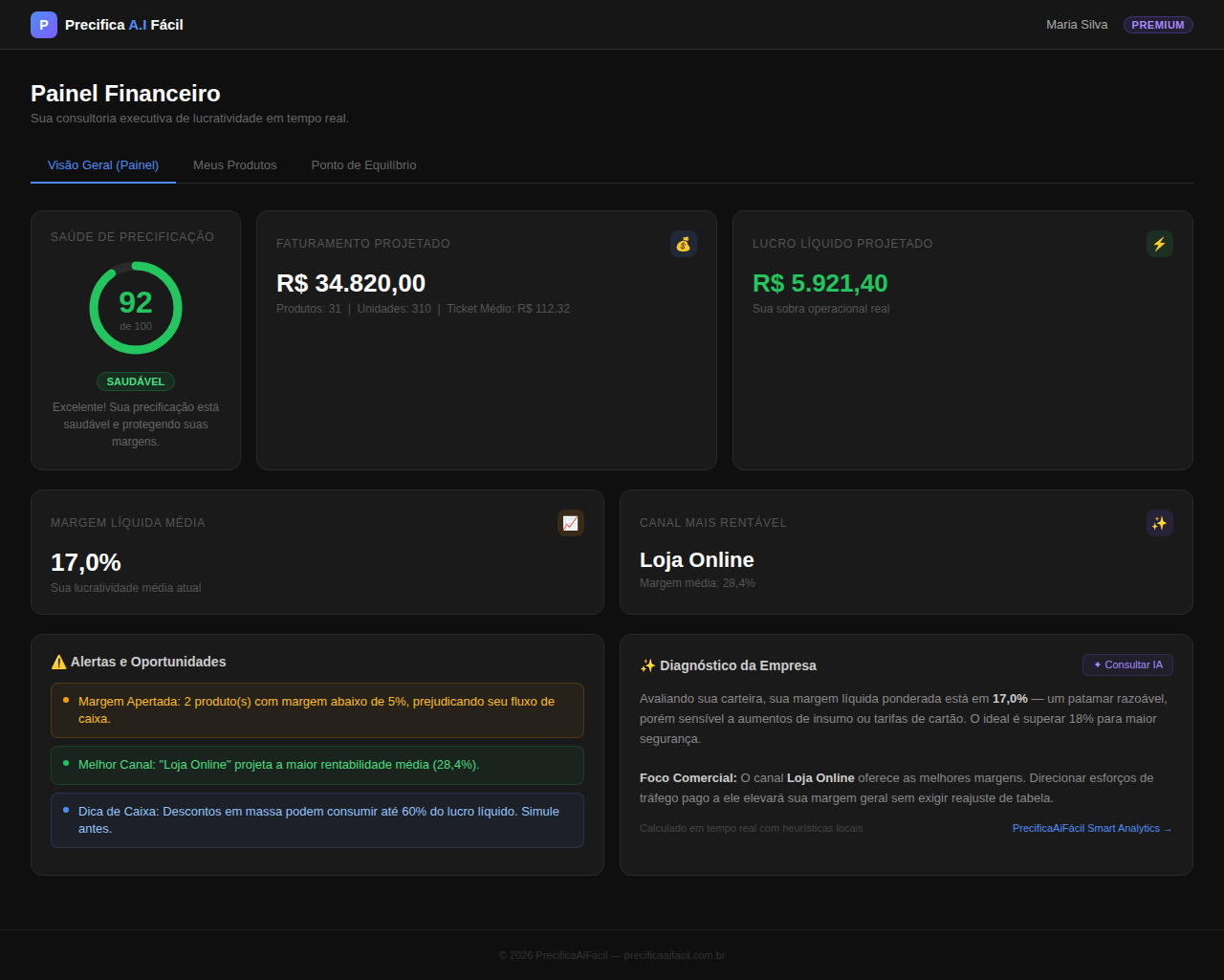
Task: Click the money bag icon on Faturamento card
Action: pyautogui.click(x=684, y=244)
